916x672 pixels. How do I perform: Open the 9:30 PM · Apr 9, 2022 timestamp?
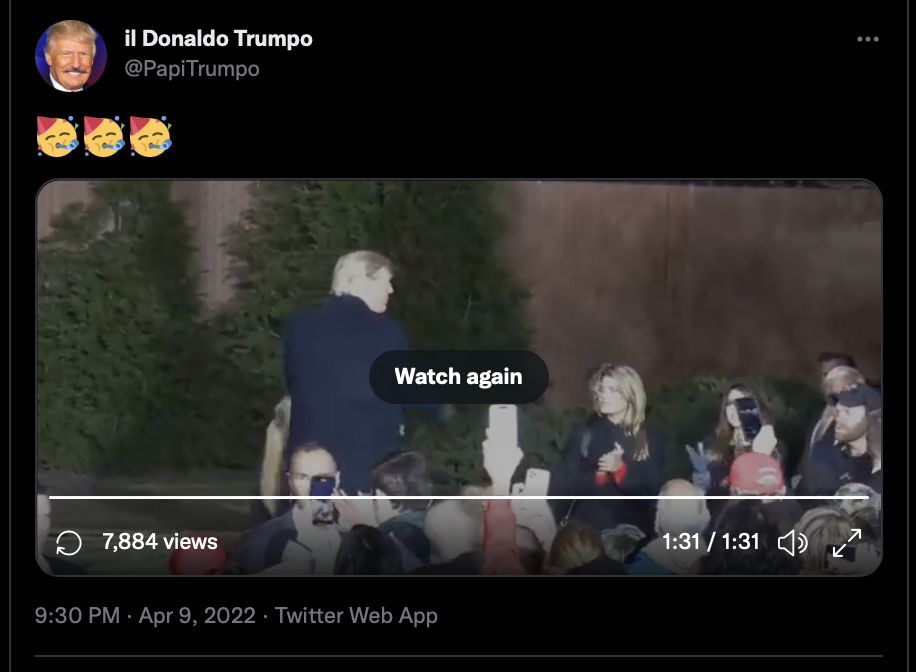tap(145, 615)
